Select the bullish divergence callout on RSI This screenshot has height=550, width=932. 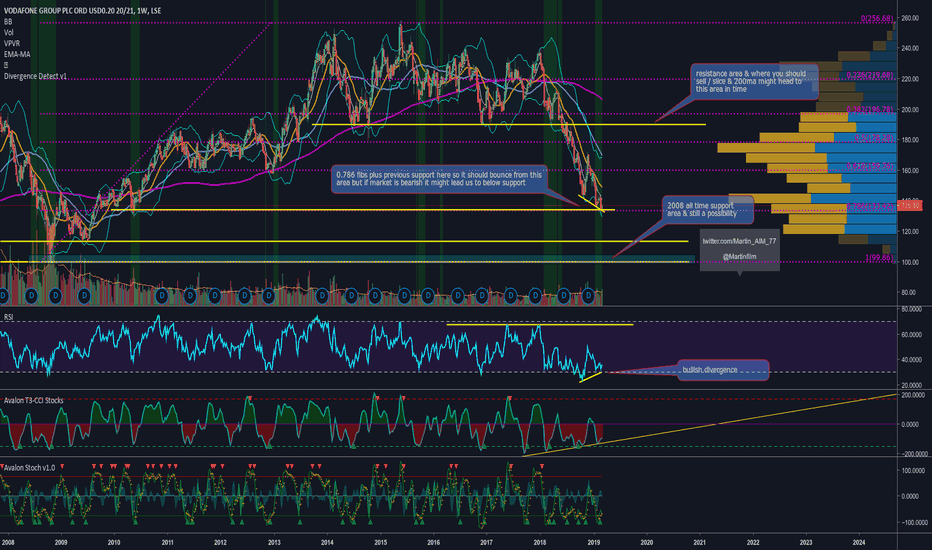(x=723, y=370)
